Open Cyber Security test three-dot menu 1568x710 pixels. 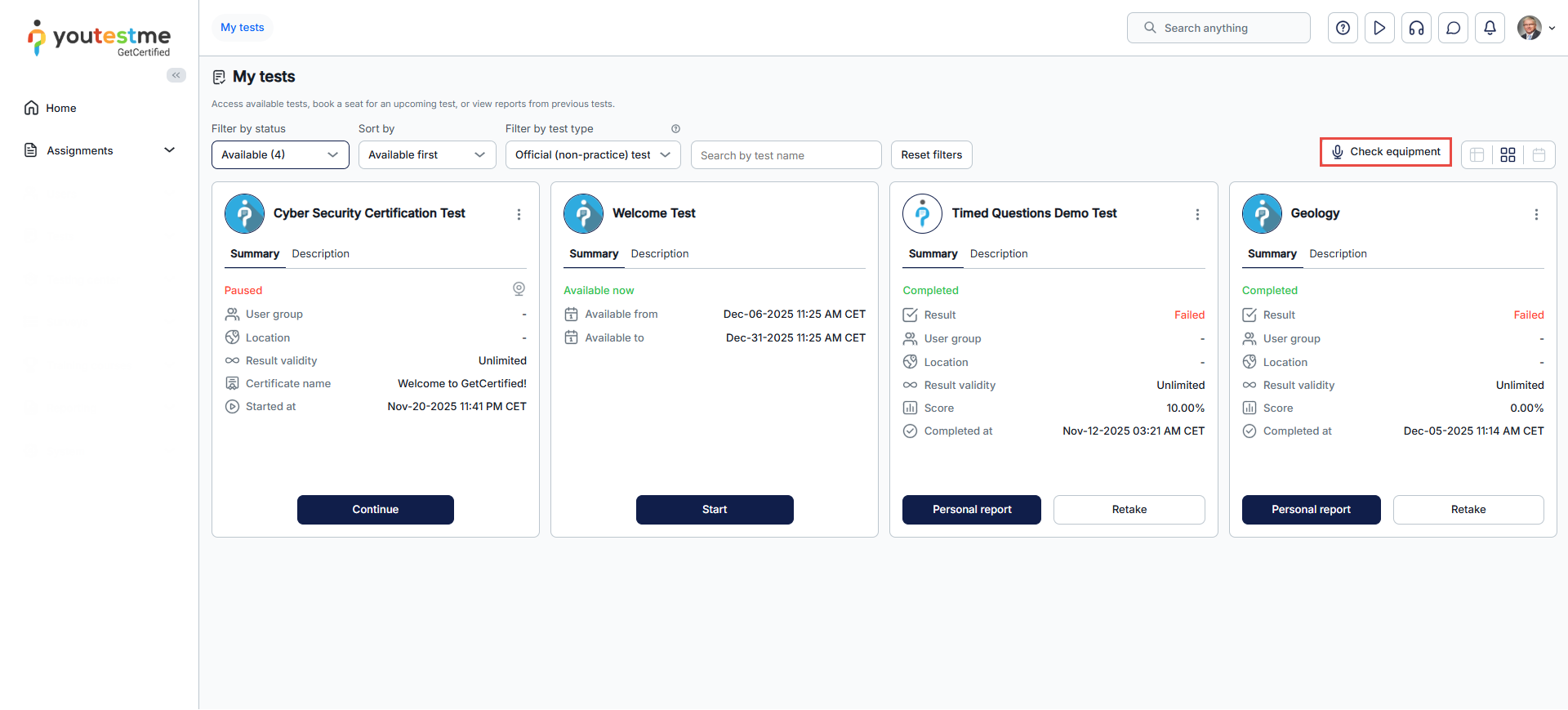click(x=519, y=214)
